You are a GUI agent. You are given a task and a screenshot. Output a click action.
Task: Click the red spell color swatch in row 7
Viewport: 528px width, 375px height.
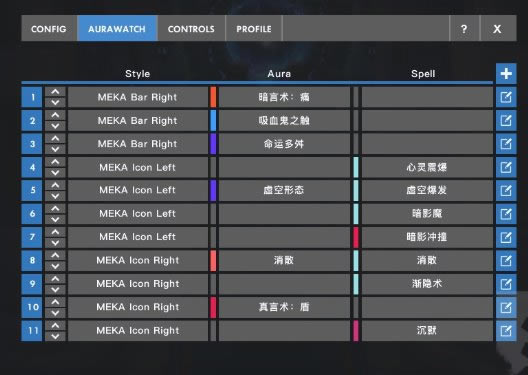point(356,237)
